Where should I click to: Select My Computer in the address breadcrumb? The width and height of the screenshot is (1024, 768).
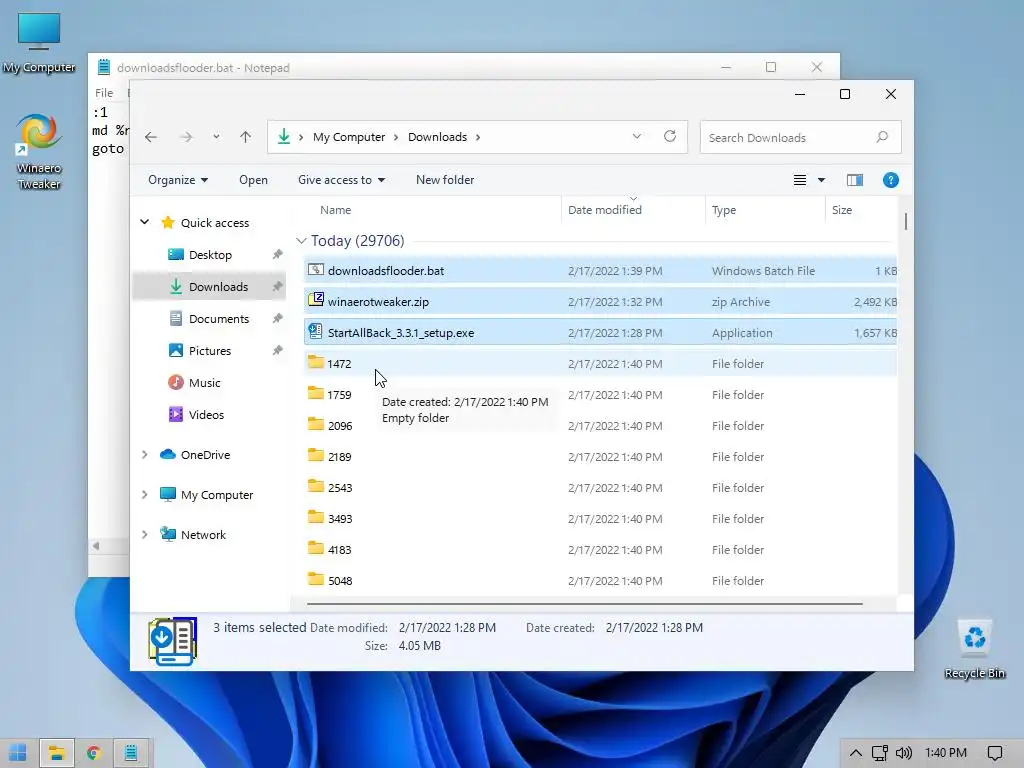pyautogui.click(x=349, y=137)
